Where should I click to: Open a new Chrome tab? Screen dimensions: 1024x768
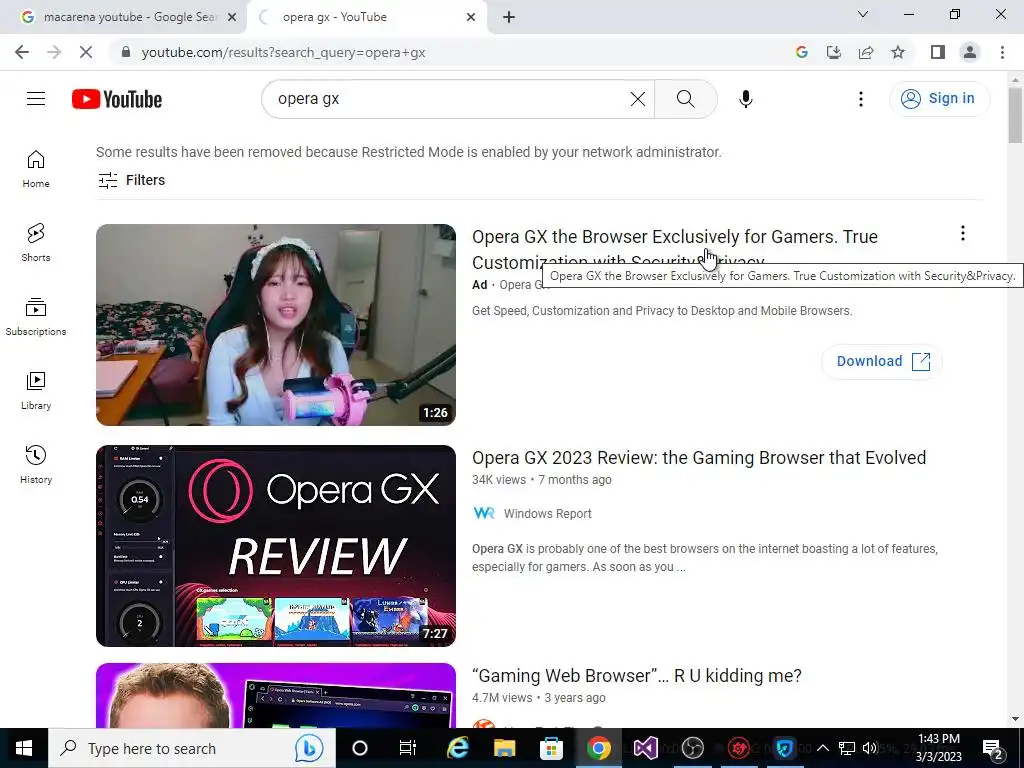point(509,18)
